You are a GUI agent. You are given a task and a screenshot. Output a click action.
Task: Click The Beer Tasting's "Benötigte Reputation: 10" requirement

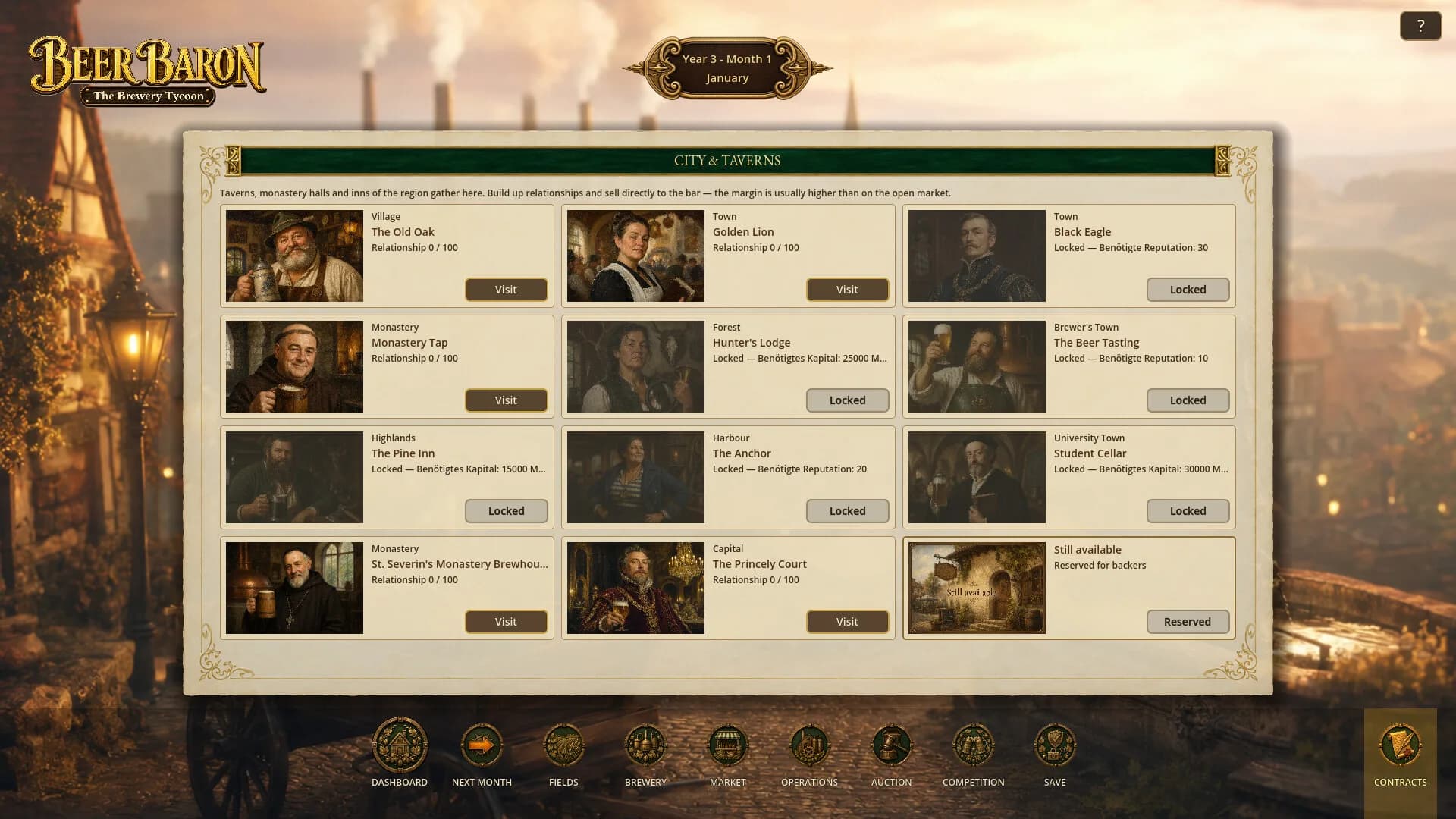[x=1153, y=359]
